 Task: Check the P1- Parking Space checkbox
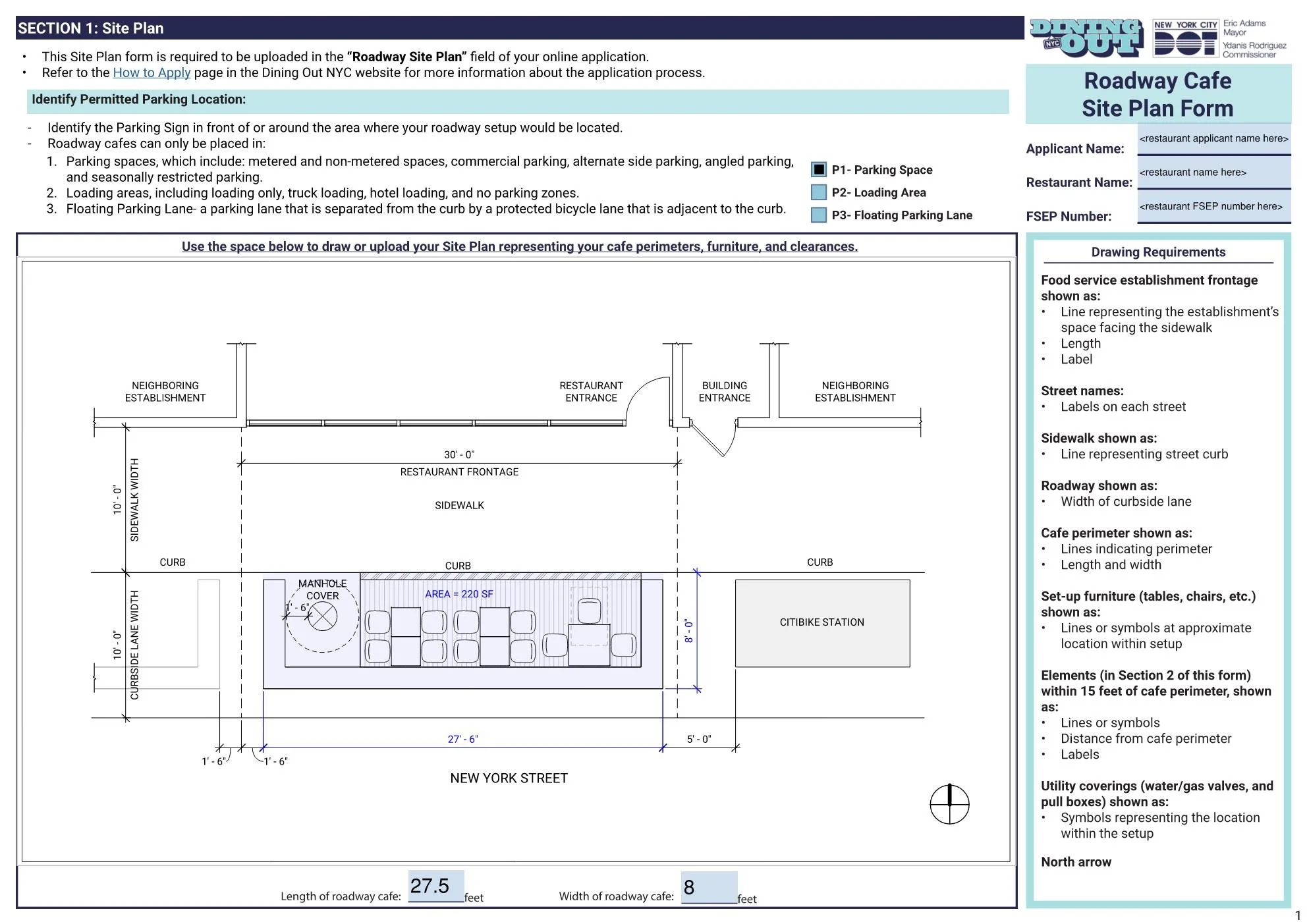[x=818, y=170]
